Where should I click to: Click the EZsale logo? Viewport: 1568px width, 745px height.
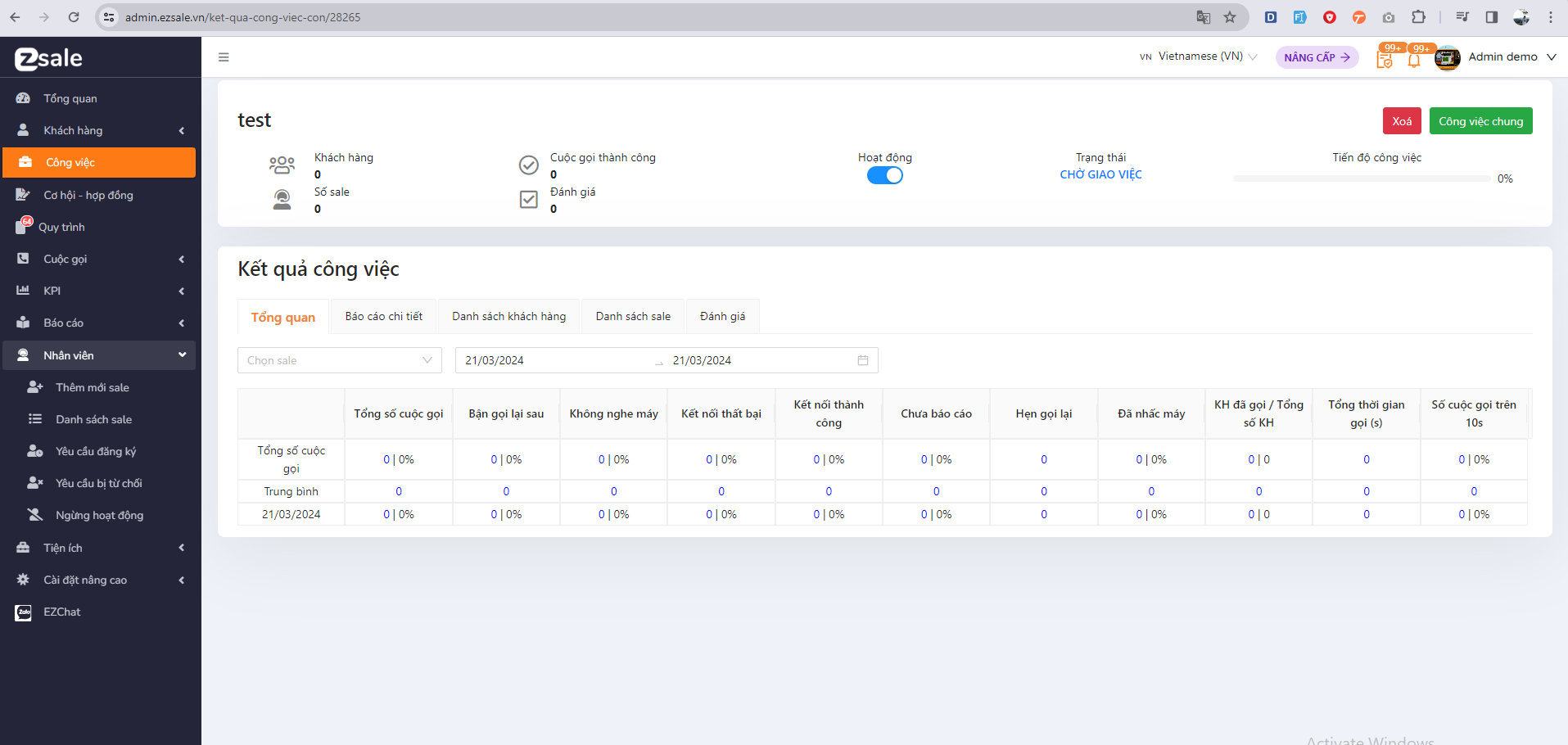(48, 58)
